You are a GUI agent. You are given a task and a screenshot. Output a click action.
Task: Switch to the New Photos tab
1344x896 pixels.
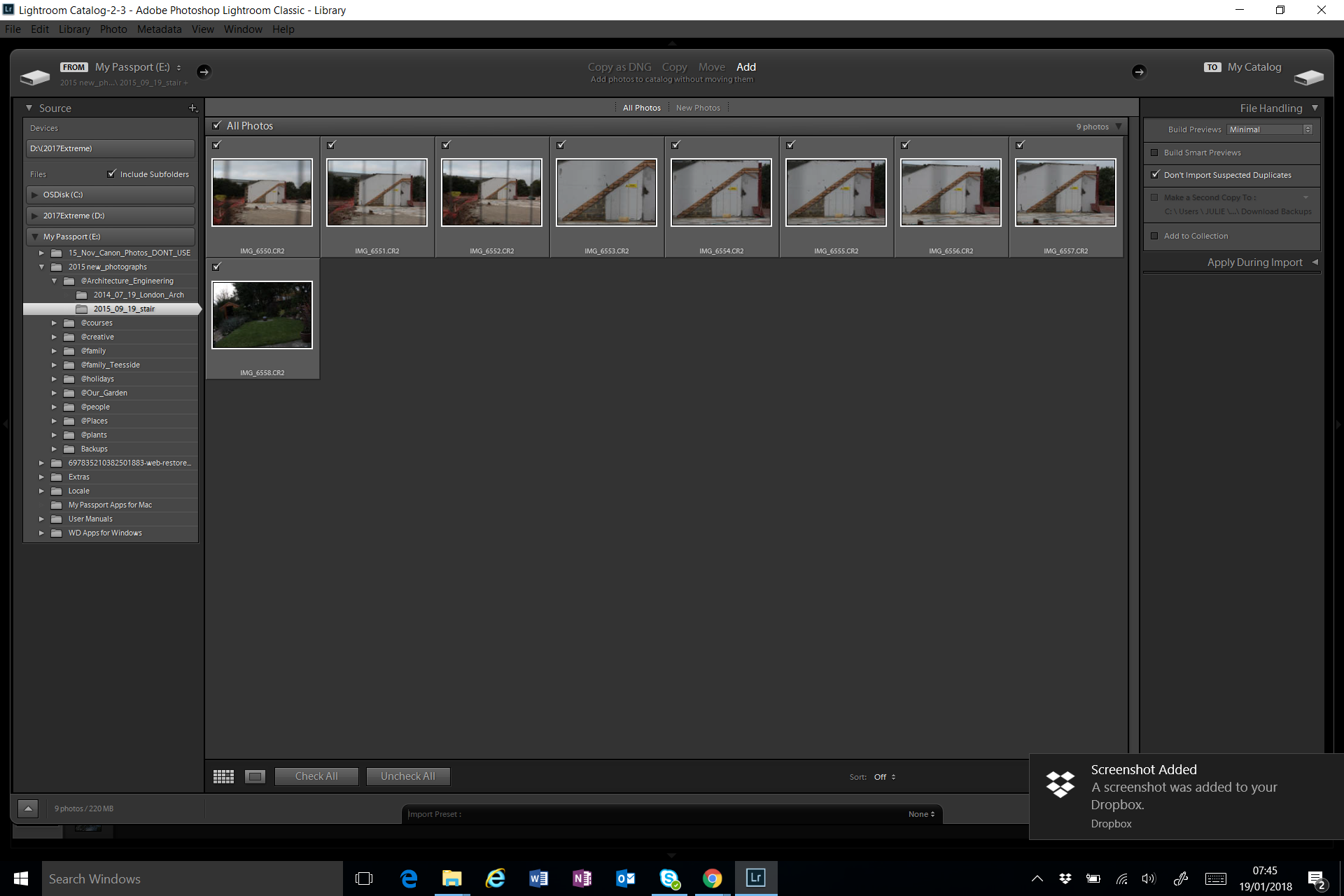(697, 108)
